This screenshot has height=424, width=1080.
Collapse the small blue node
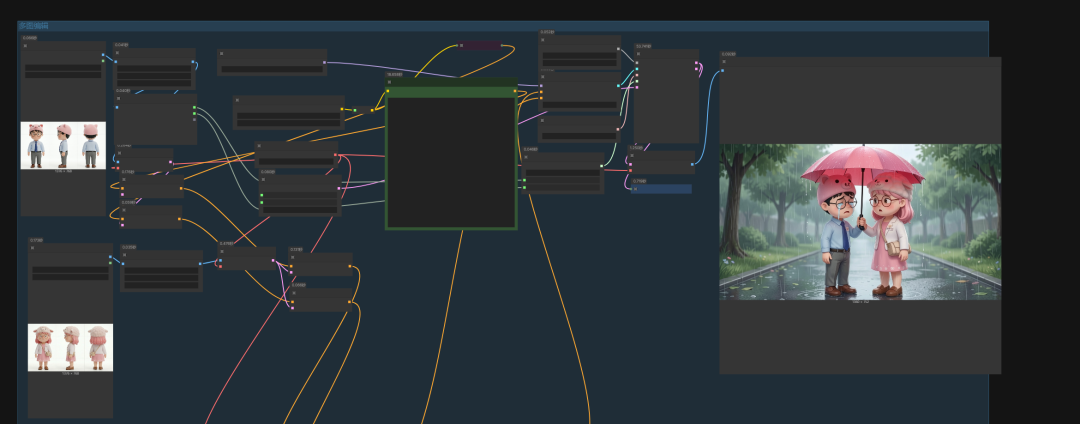coord(635,189)
